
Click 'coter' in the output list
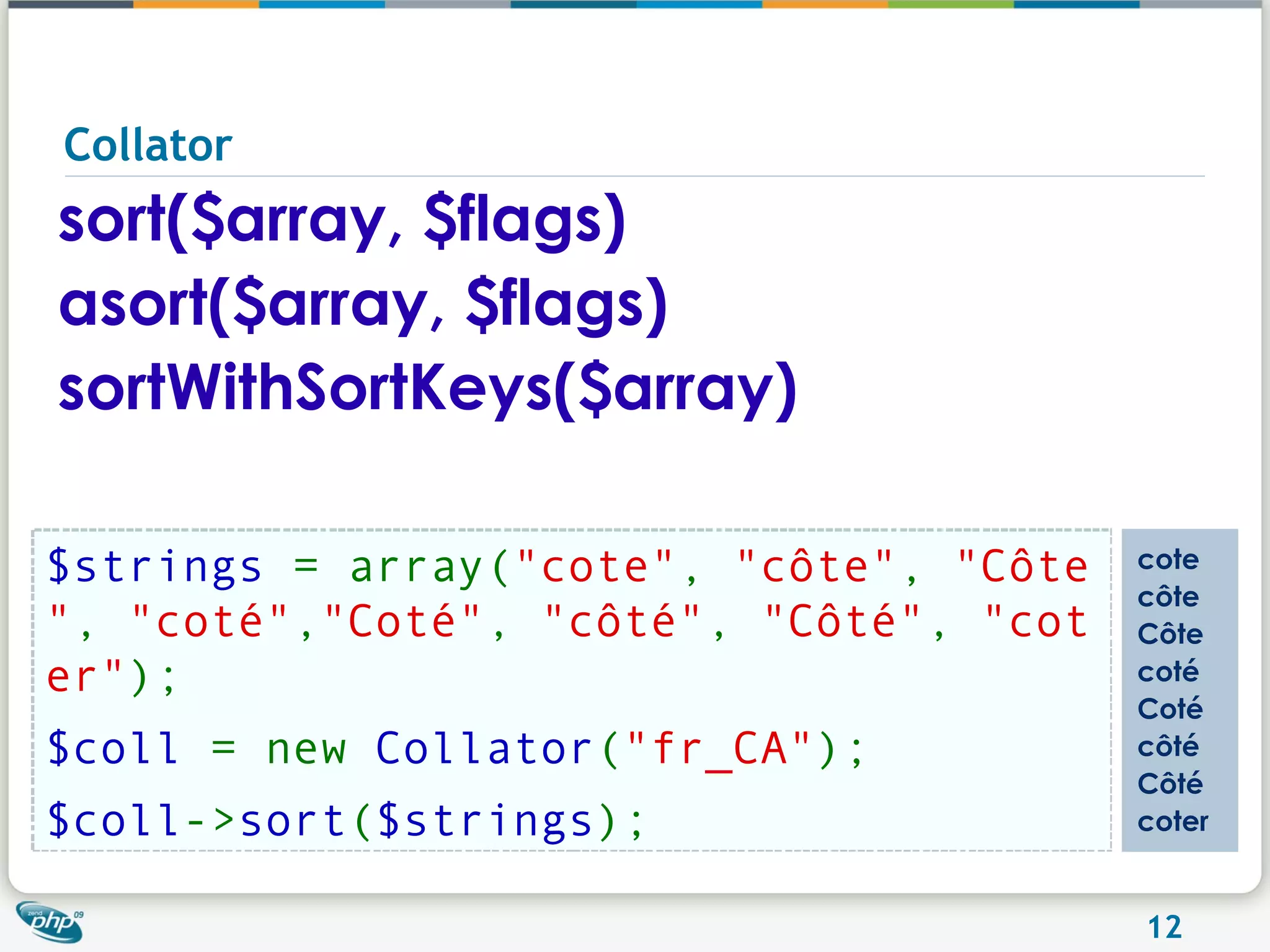[x=1173, y=822]
